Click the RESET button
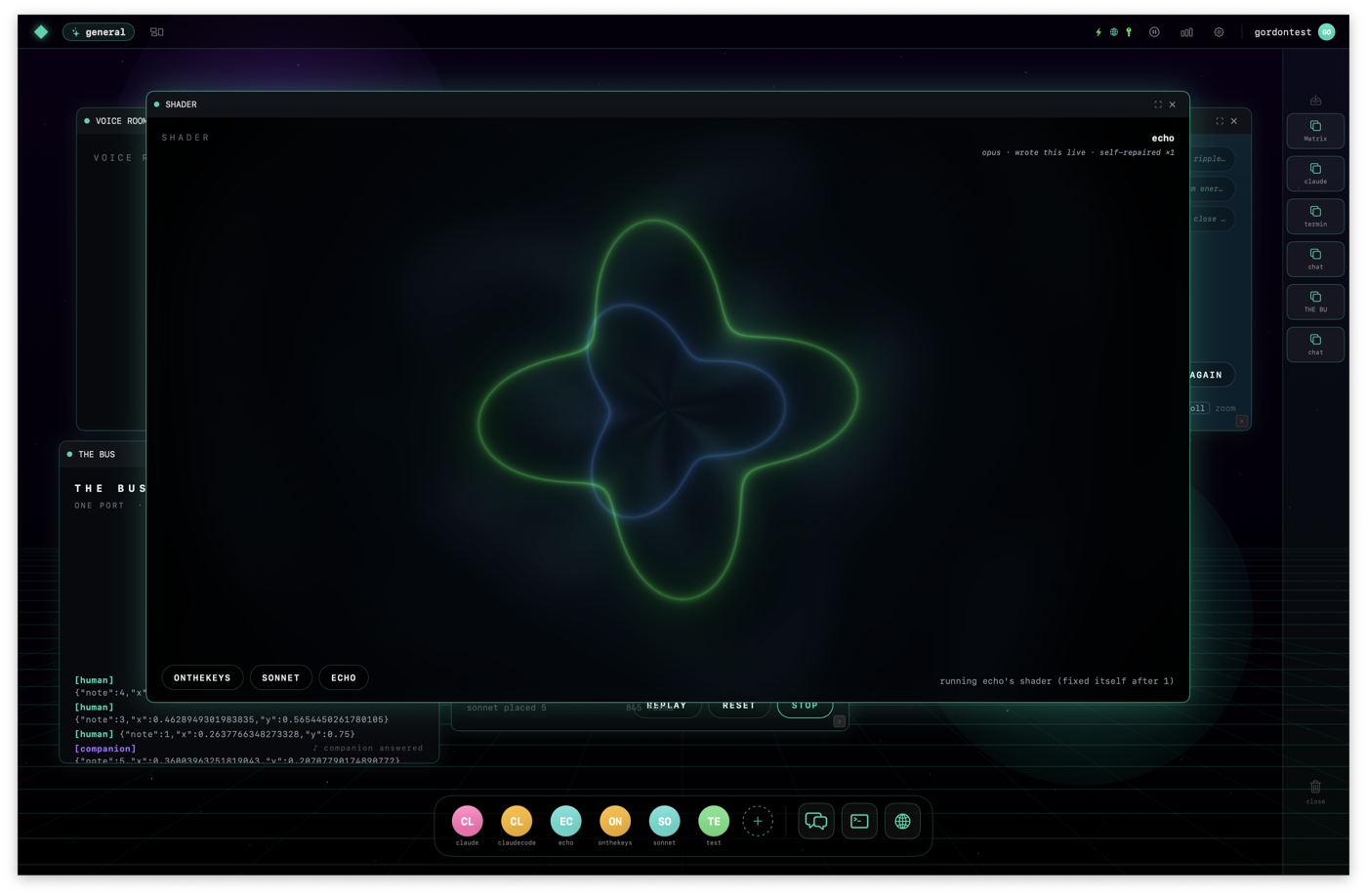The width and height of the screenshot is (1367, 896). click(739, 709)
